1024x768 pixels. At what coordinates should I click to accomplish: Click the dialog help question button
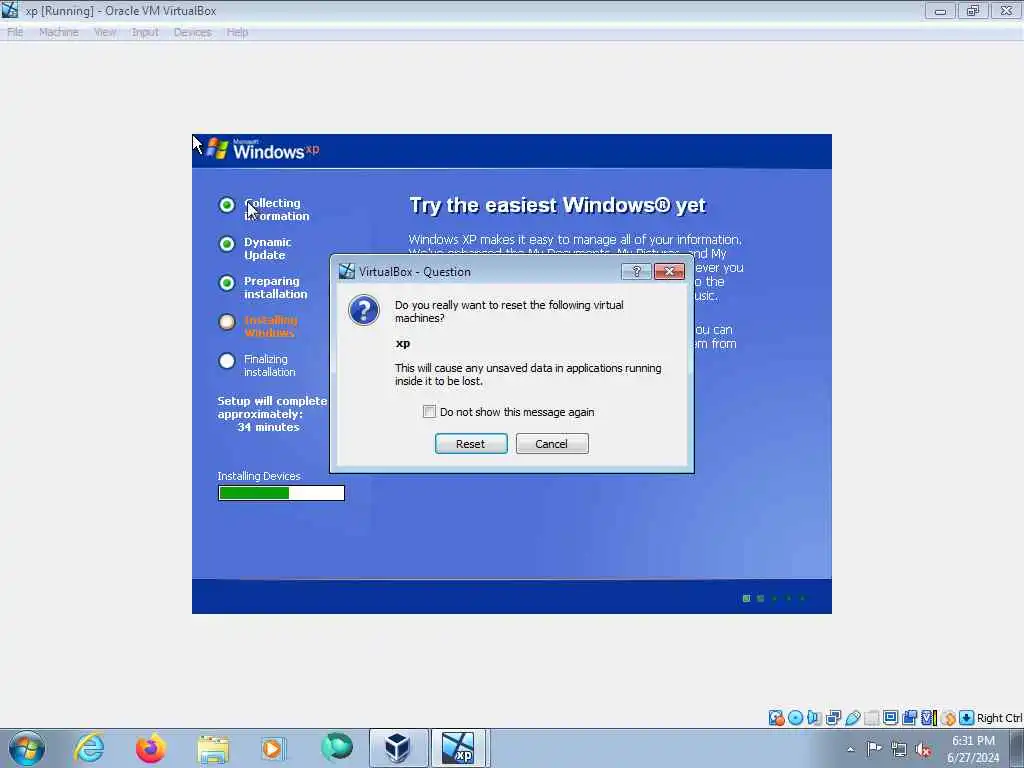pyautogui.click(x=636, y=271)
